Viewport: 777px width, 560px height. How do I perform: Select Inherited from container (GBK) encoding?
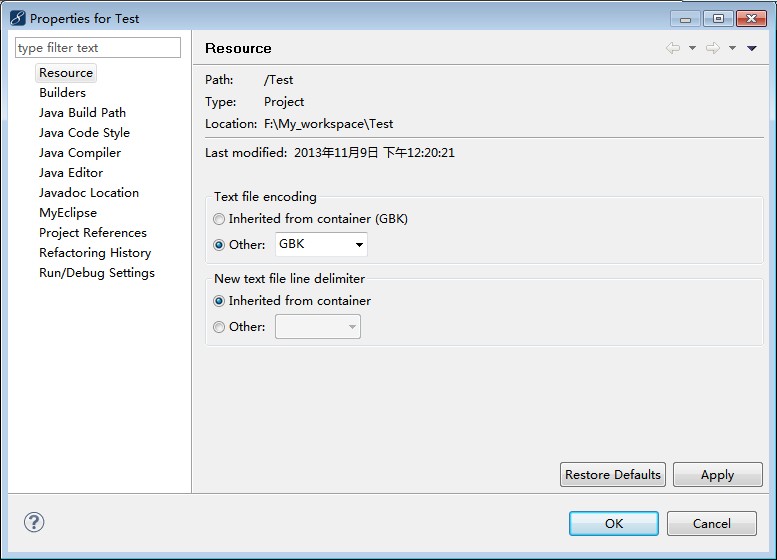(220, 219)
